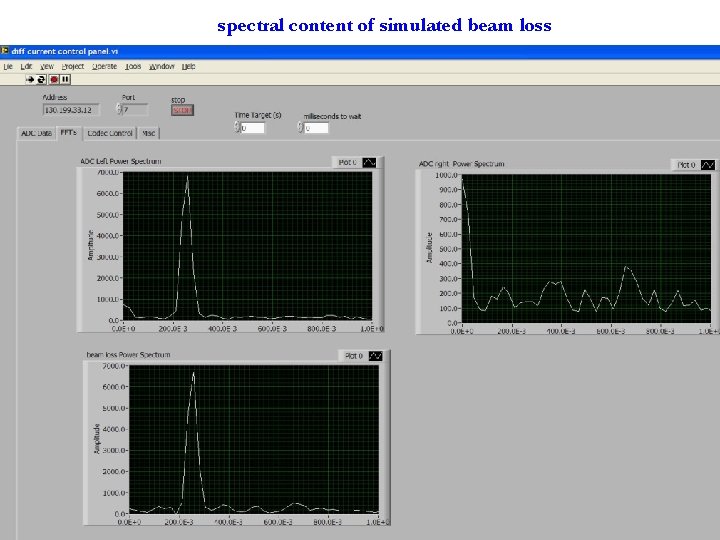Click the Amplitude label of beam loss graph
The image size is (720, 540).
[x=97, y=439]
